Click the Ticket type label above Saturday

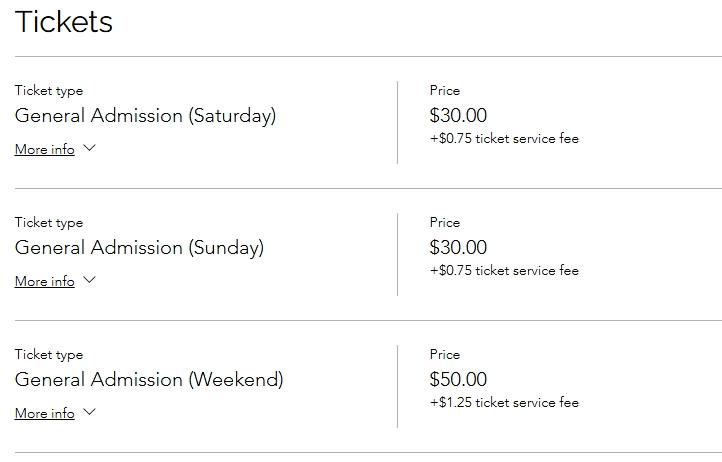[x=49, y=91]
